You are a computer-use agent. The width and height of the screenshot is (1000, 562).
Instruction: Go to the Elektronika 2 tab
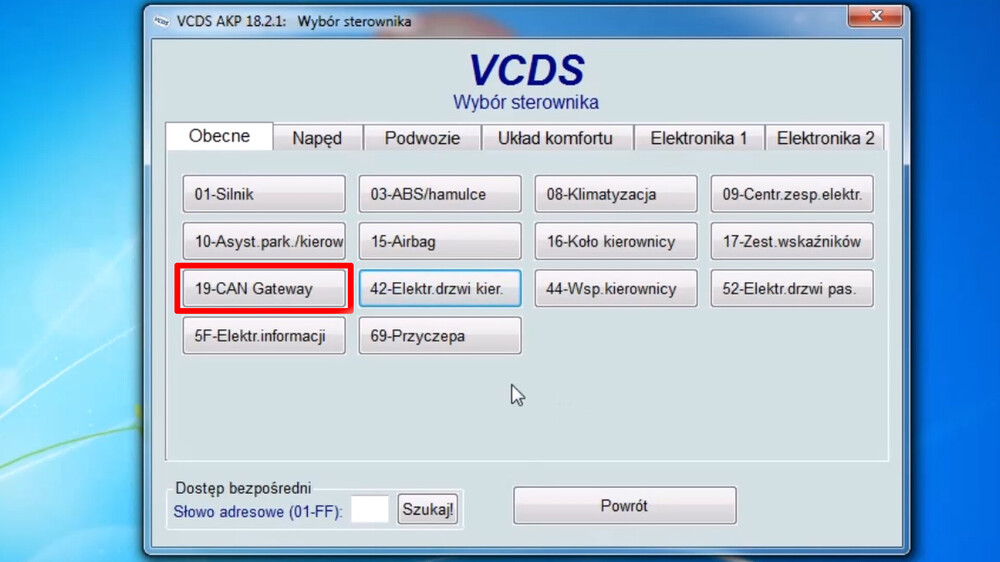click(825, 138)
